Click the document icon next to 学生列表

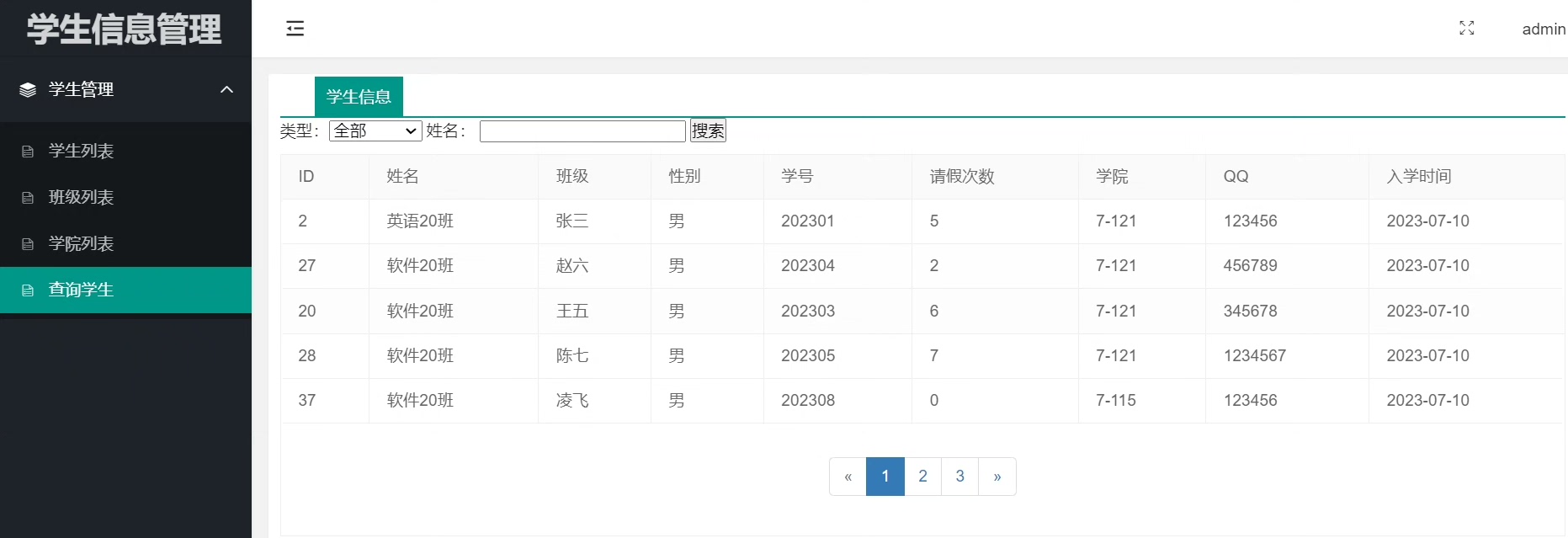click(x=28, y=152)
